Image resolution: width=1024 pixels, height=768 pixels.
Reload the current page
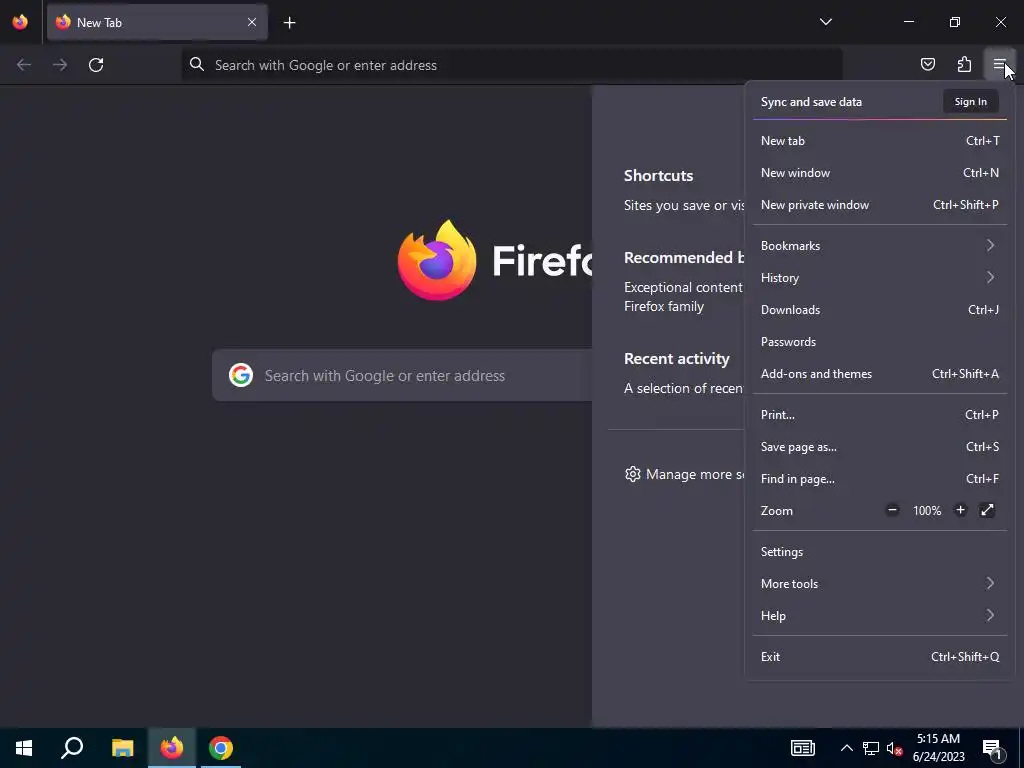pyautogui.click(x=96, y=65)
